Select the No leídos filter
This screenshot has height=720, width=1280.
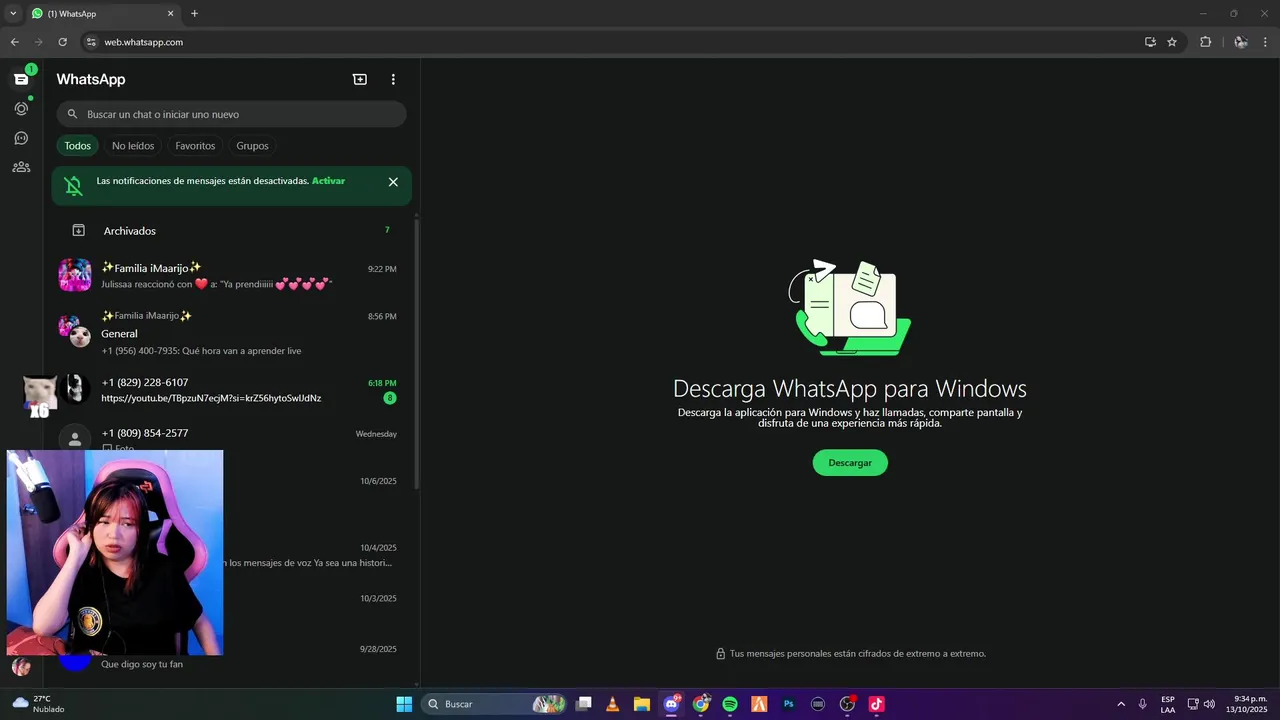coord(133,146)
